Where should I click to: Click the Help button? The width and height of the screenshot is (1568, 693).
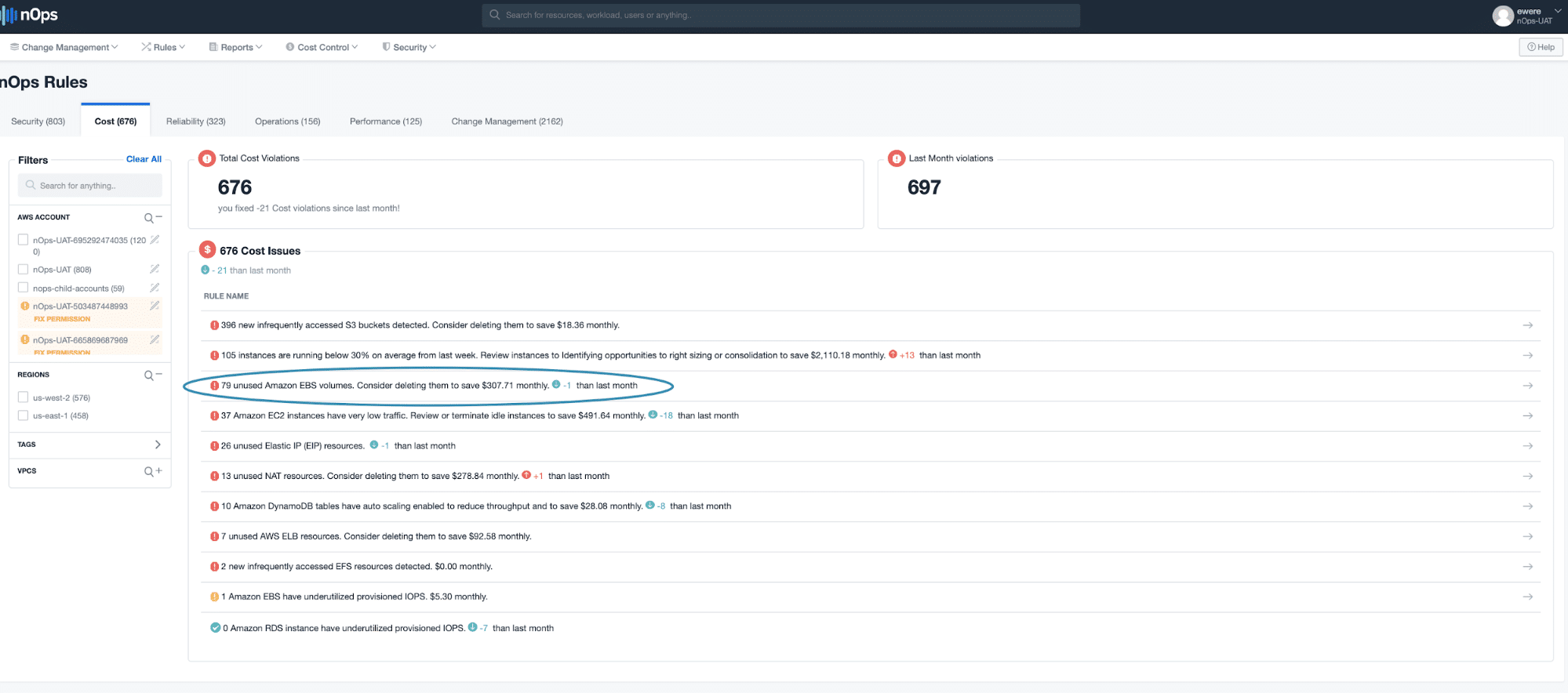click(1541, 47)
